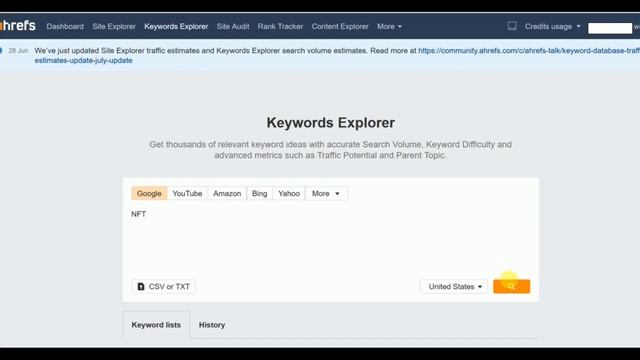Select the Keyword lists tab
Image resolution: width=640 pixels, height=360 pixels.
click(156, 325)
